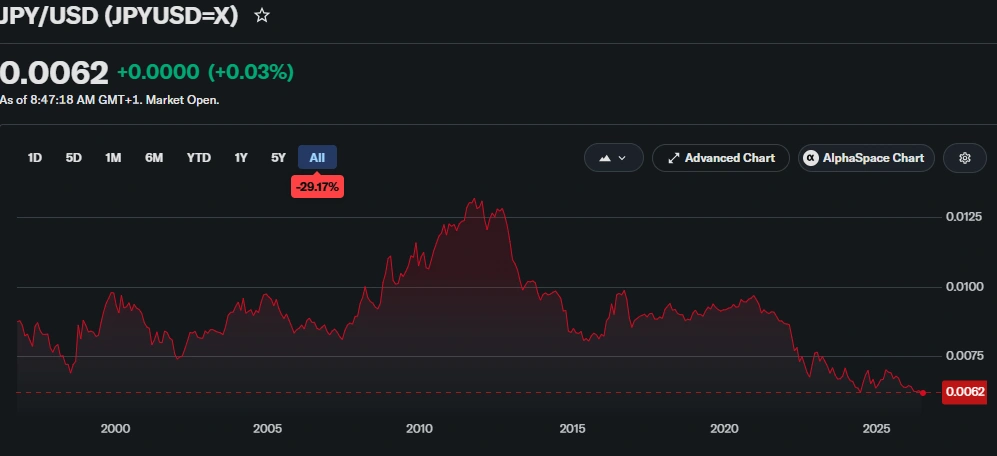
Task: Click the mountain chart type icon
Action: pyautogui.click(x=605, y=158)
